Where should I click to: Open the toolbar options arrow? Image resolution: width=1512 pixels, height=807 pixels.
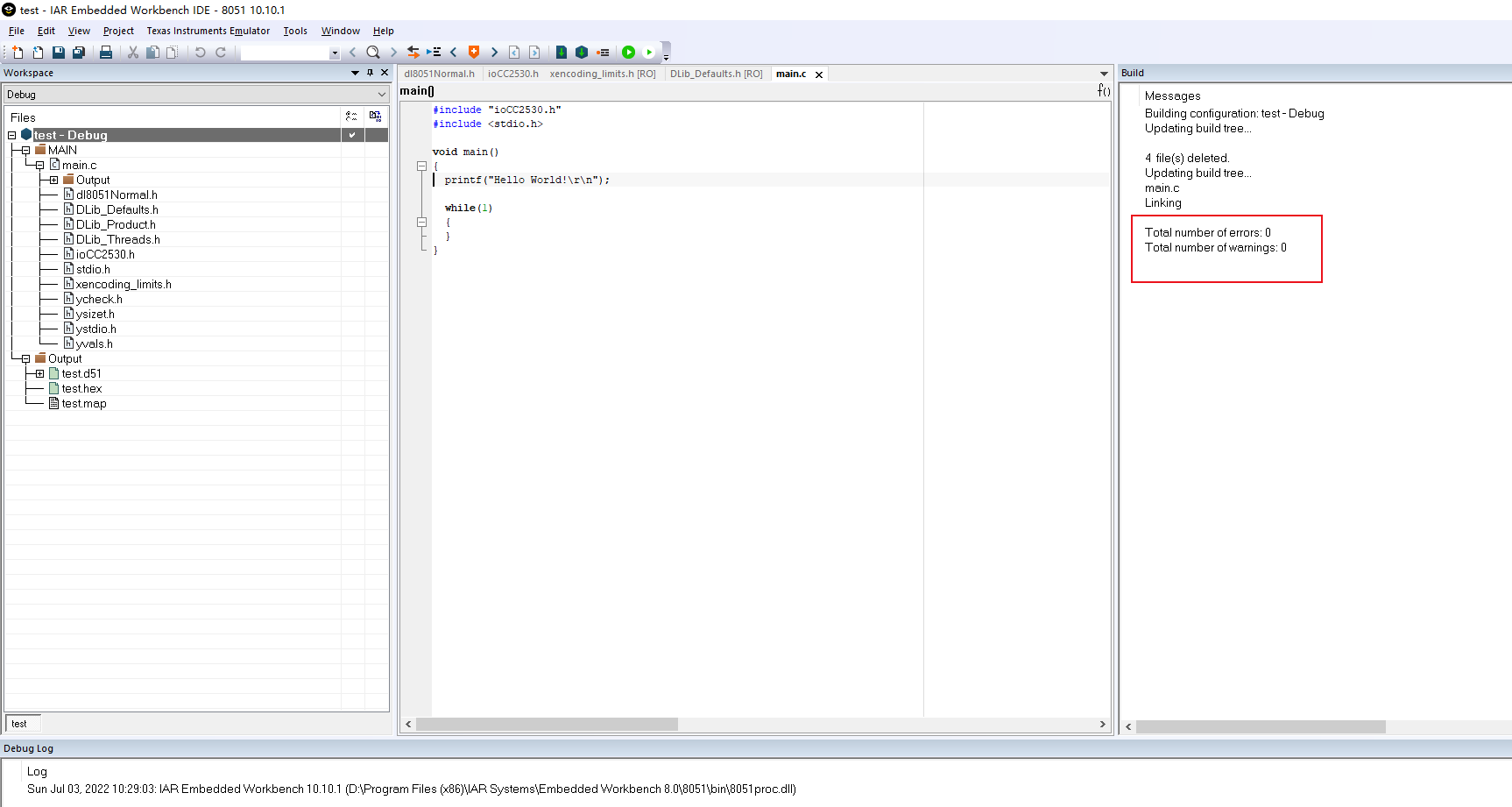tap(666, 58)
